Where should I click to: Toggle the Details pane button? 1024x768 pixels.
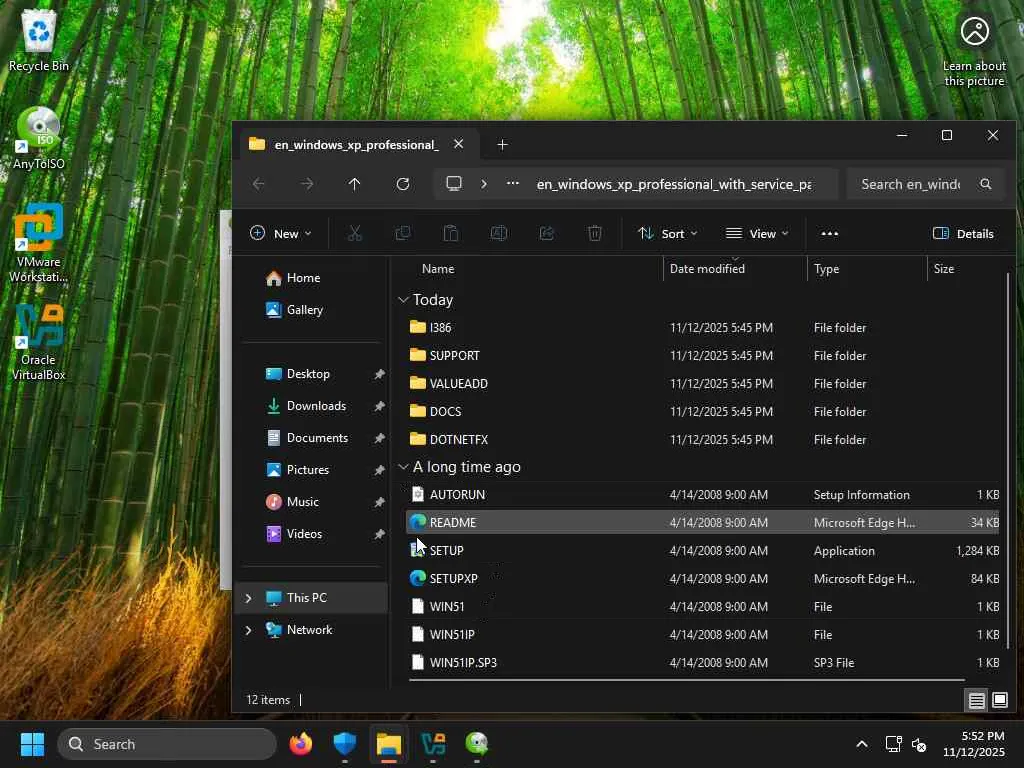963,233
